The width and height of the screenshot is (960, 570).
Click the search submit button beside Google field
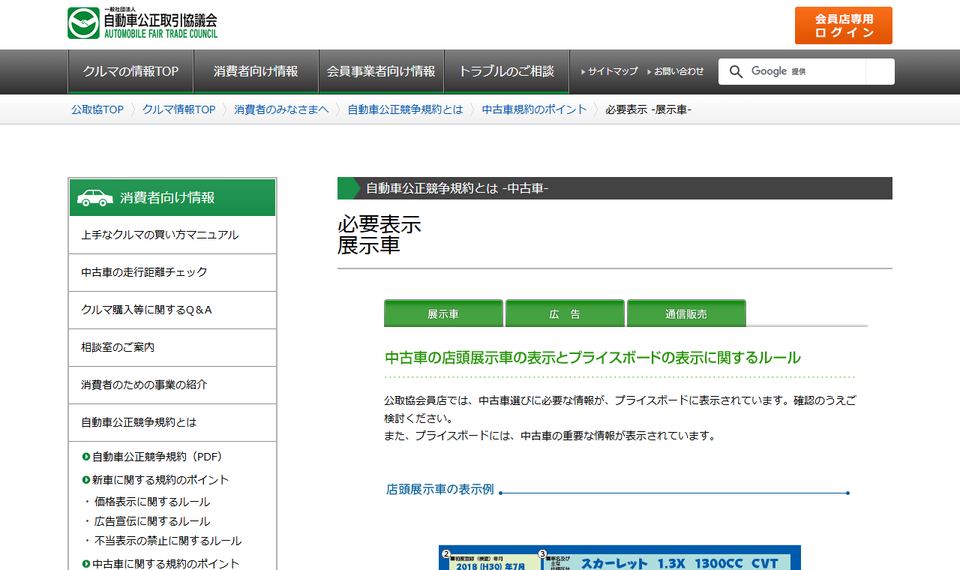(880, 72)
